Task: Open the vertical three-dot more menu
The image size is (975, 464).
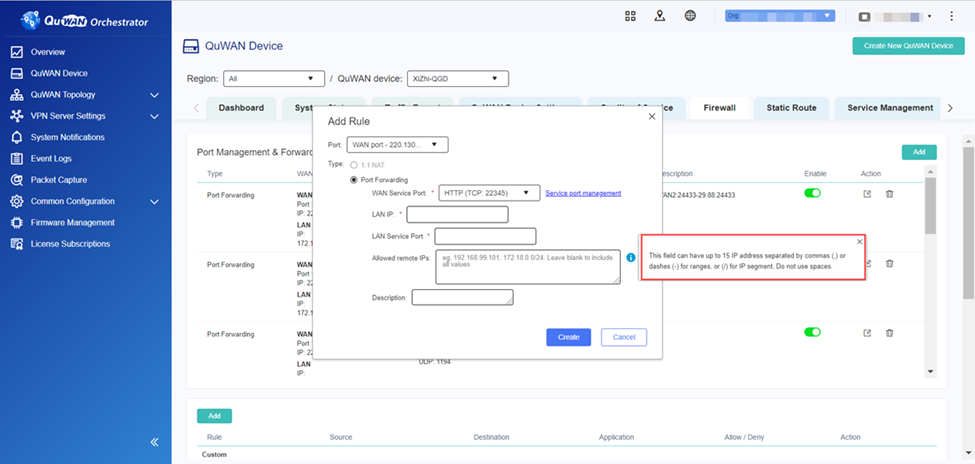Action: pyautogui.click(x=951, y=16)
